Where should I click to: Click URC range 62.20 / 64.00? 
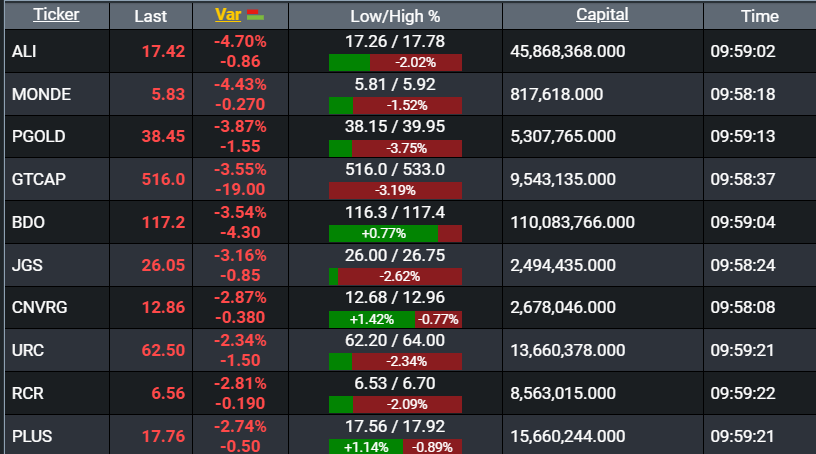point(395,340)
